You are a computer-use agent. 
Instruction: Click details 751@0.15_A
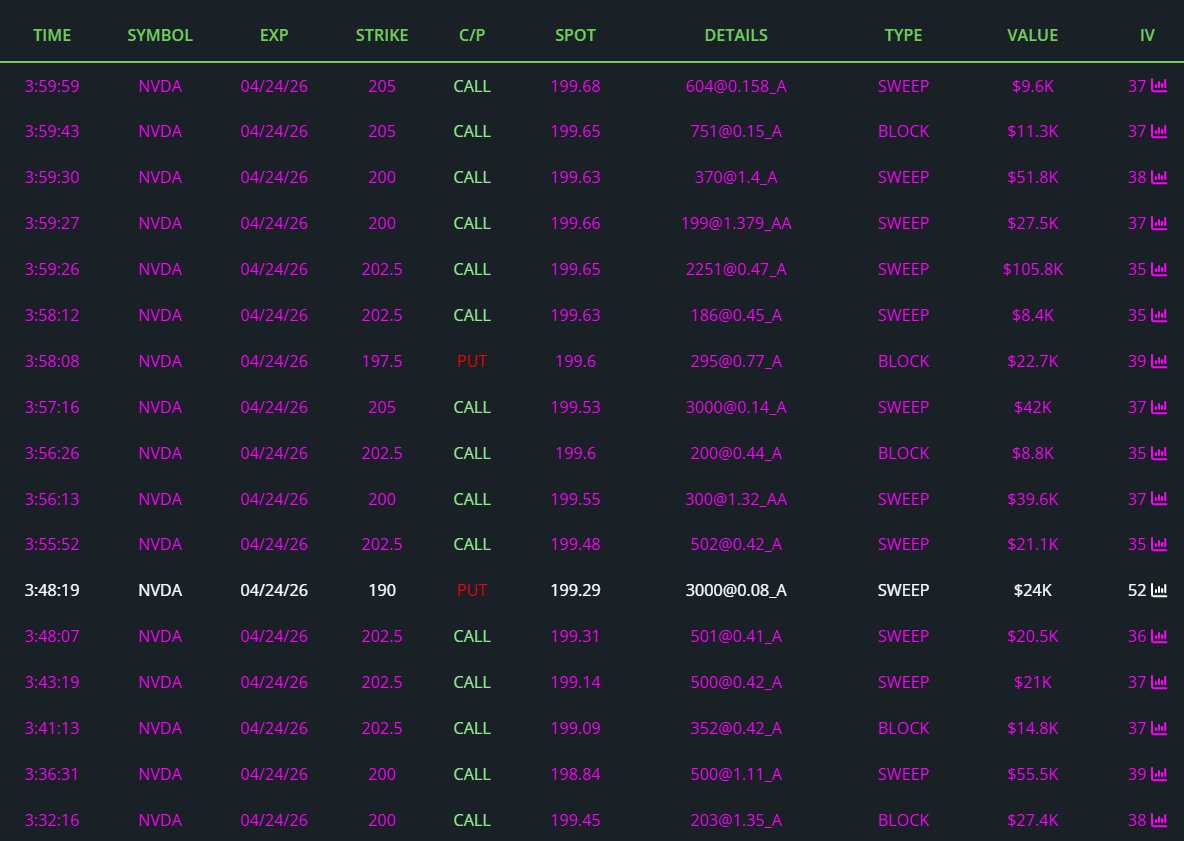[x=736, y=131]
